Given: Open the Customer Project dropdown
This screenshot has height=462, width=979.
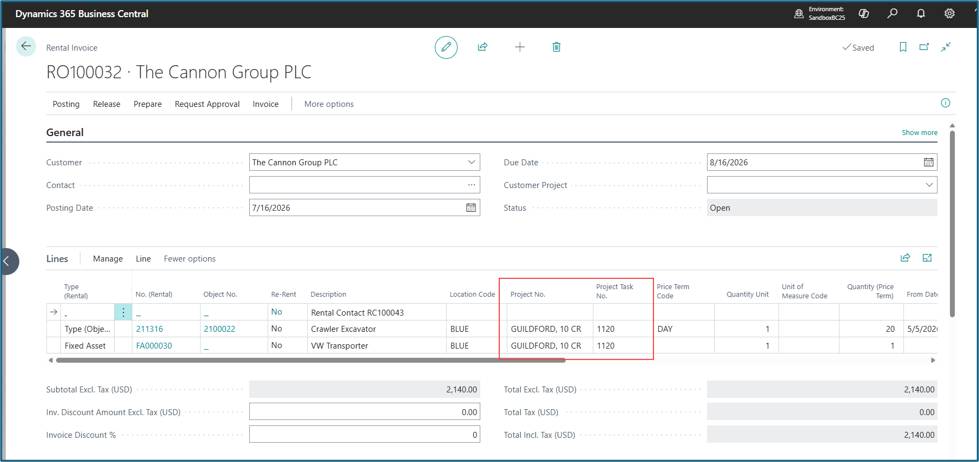Looking at the screenshot, I should (x=928, y=185).
